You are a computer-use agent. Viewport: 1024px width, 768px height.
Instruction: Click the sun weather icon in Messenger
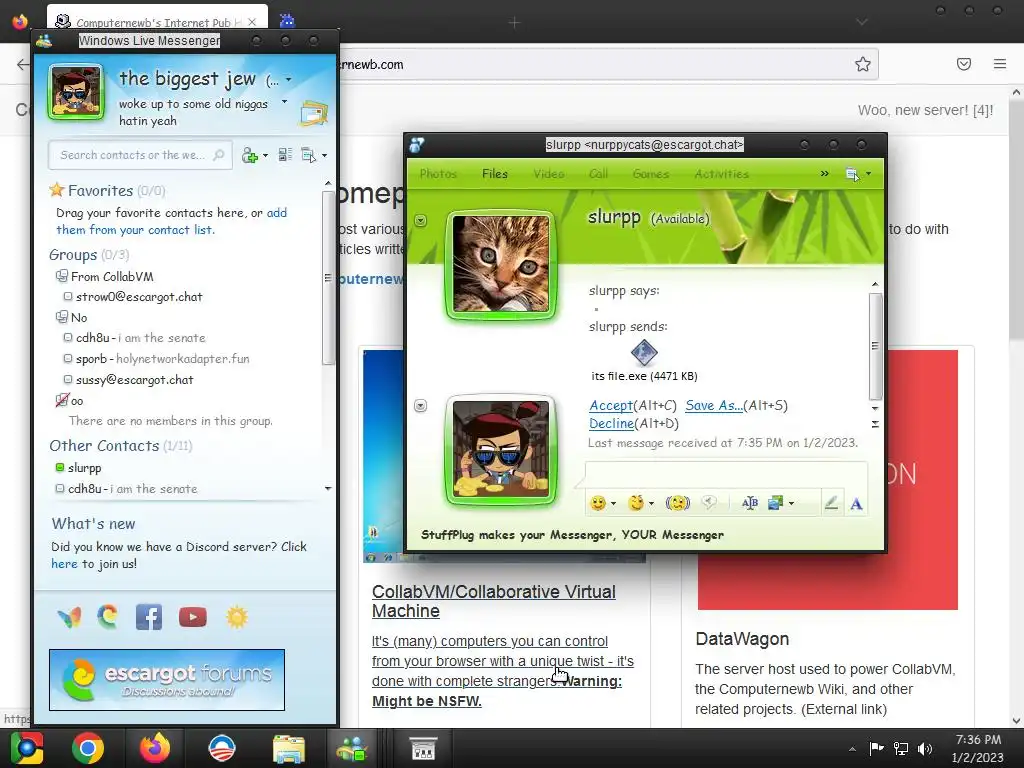(236, 617)
